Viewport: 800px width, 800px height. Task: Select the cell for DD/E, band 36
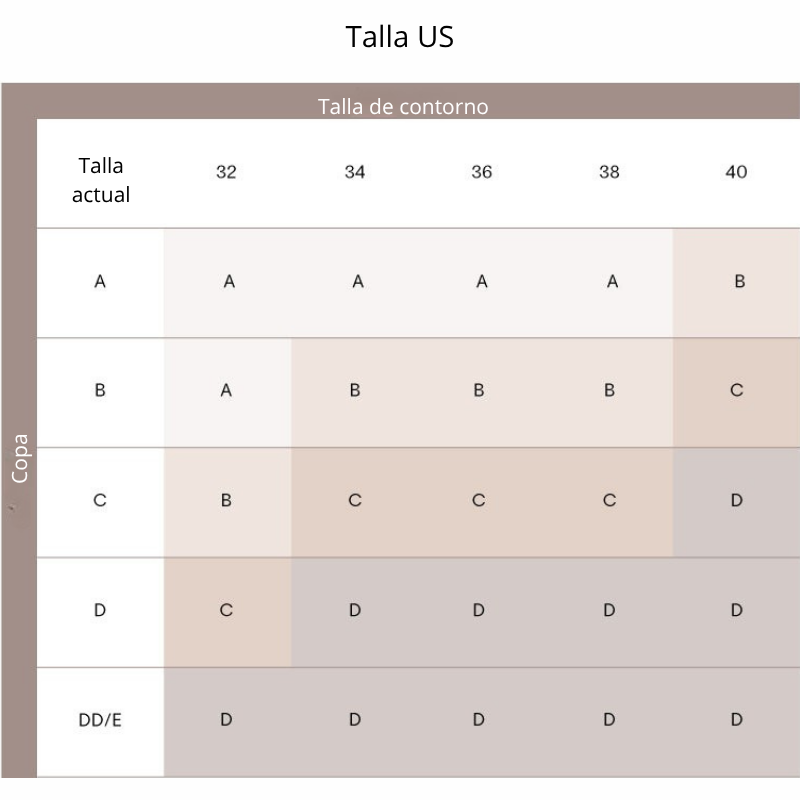point(479,720)
